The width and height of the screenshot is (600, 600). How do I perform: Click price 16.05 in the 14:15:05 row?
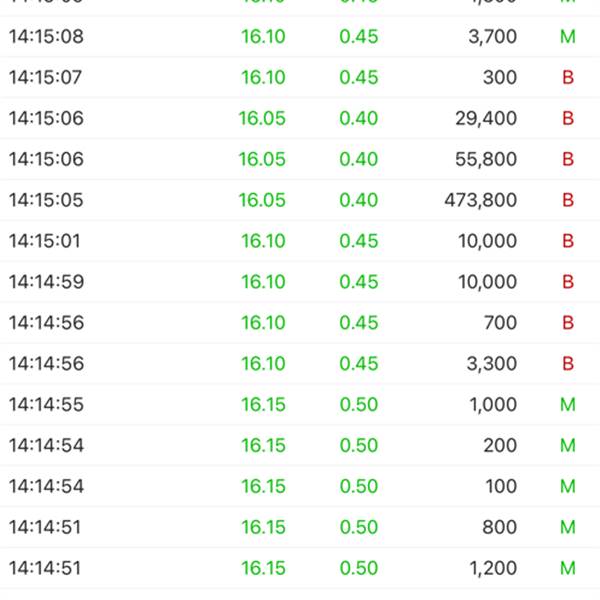pyautogui.click(x=262, y=201)
